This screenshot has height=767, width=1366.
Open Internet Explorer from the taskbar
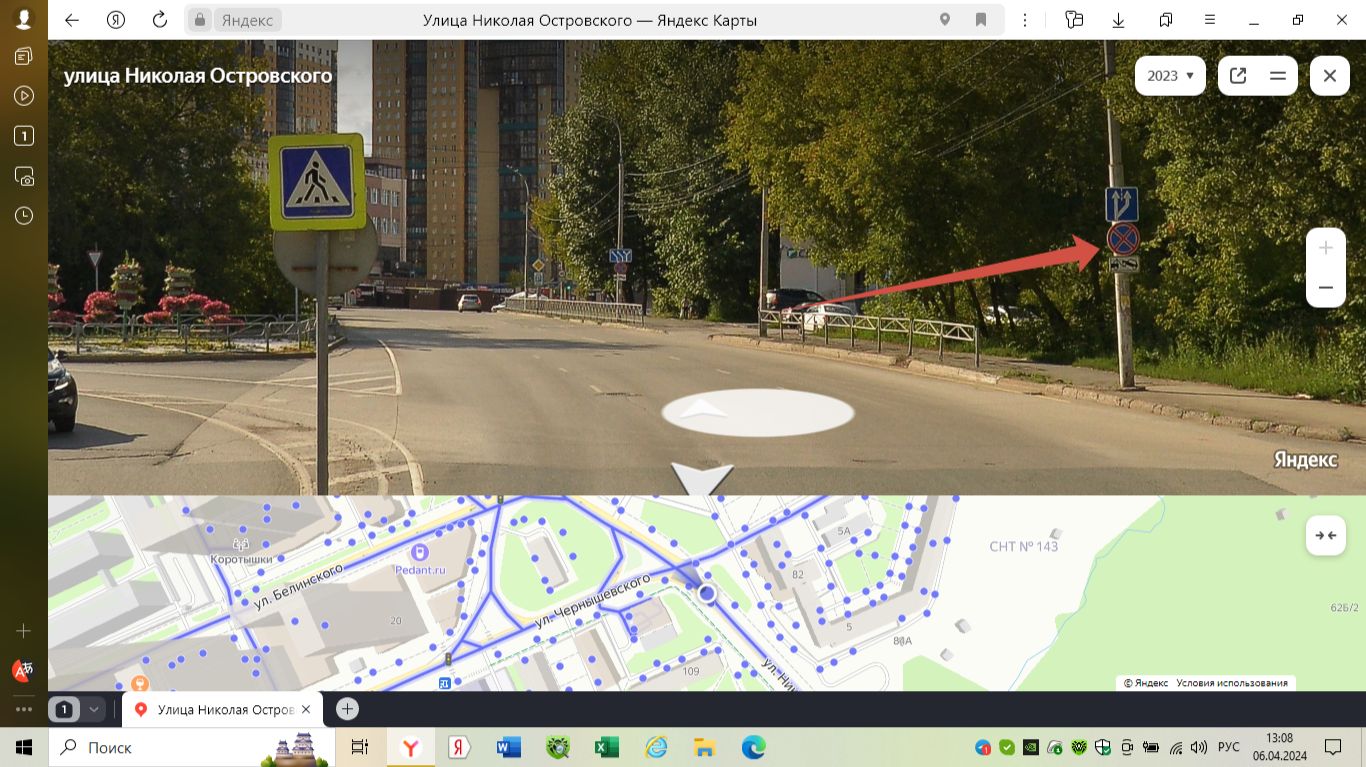(656, 747)
